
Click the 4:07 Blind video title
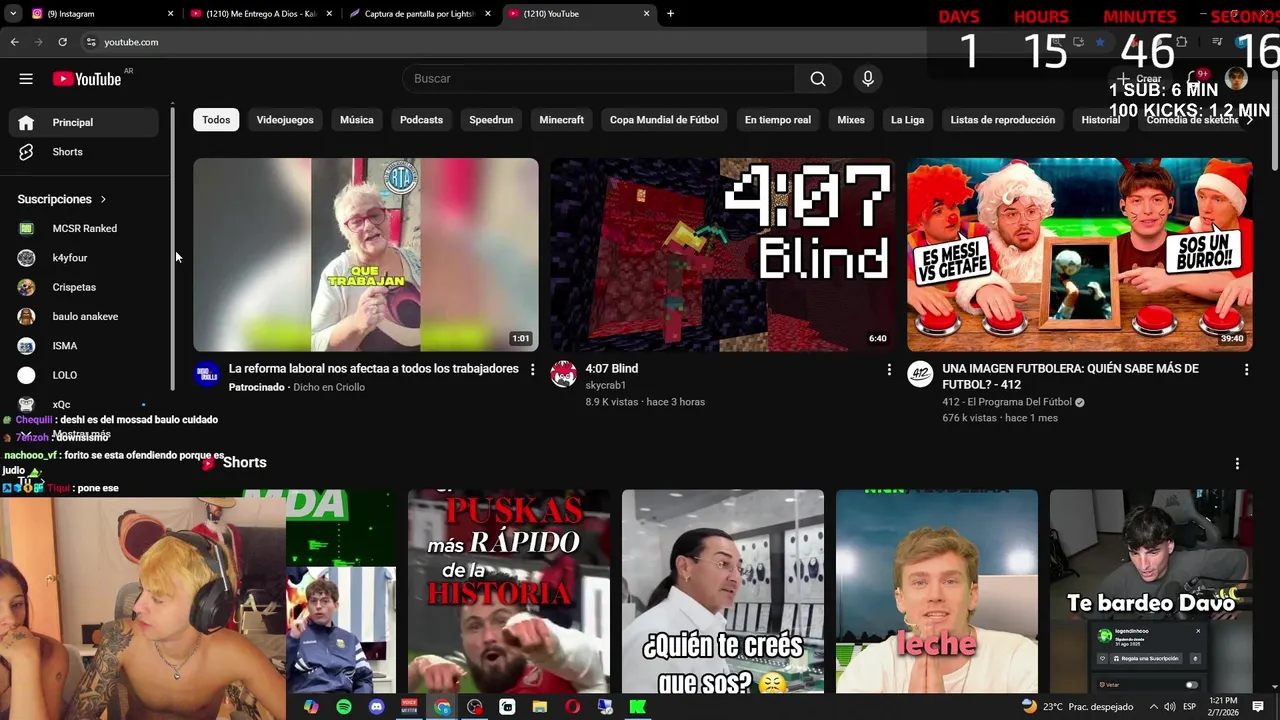(612, 369)
